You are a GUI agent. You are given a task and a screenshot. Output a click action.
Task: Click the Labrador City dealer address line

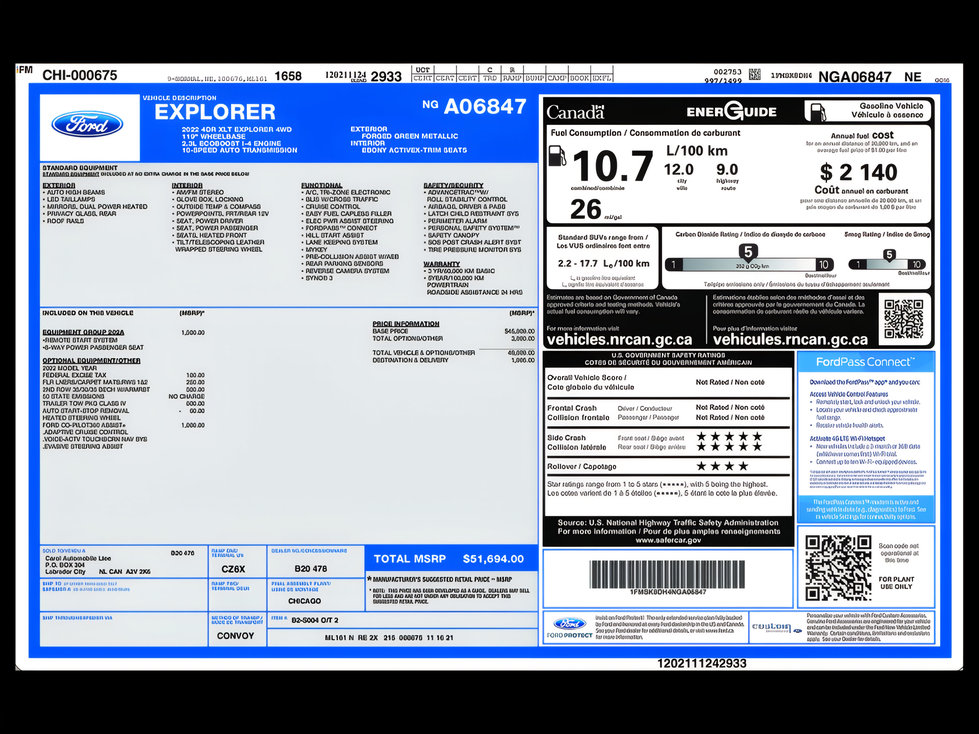97,572
